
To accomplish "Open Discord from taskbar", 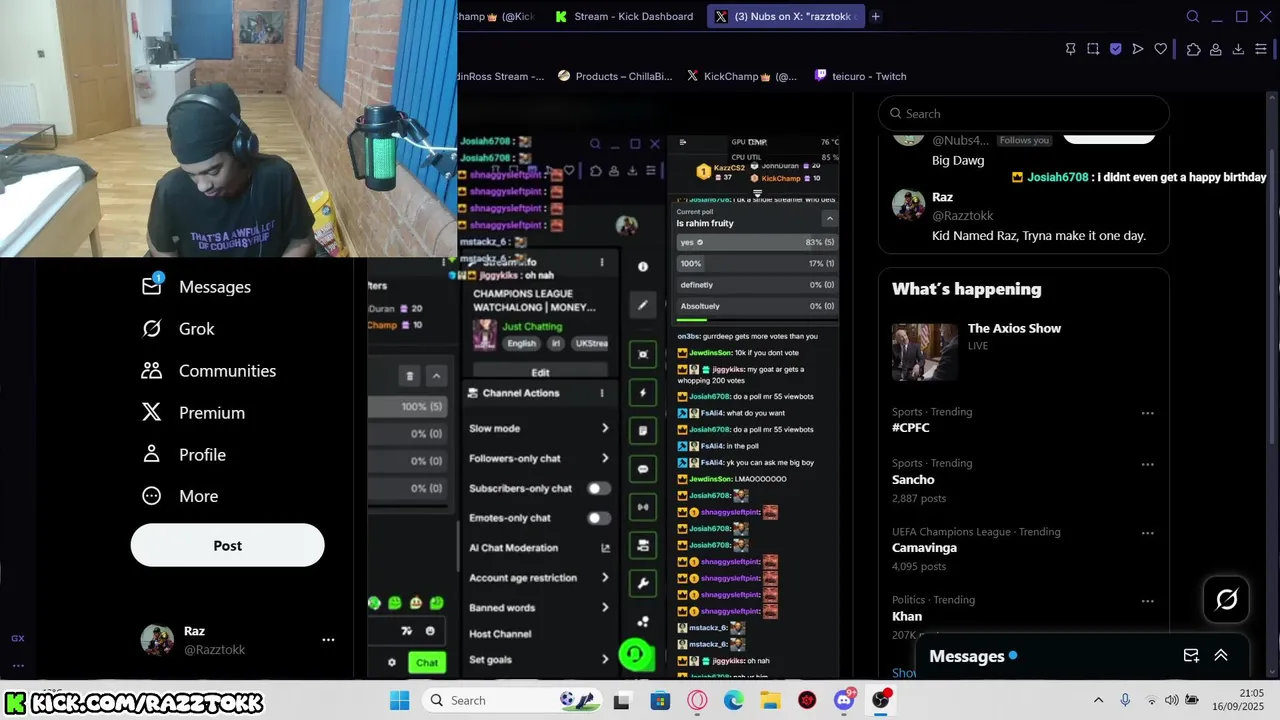I will pos(845,699).
